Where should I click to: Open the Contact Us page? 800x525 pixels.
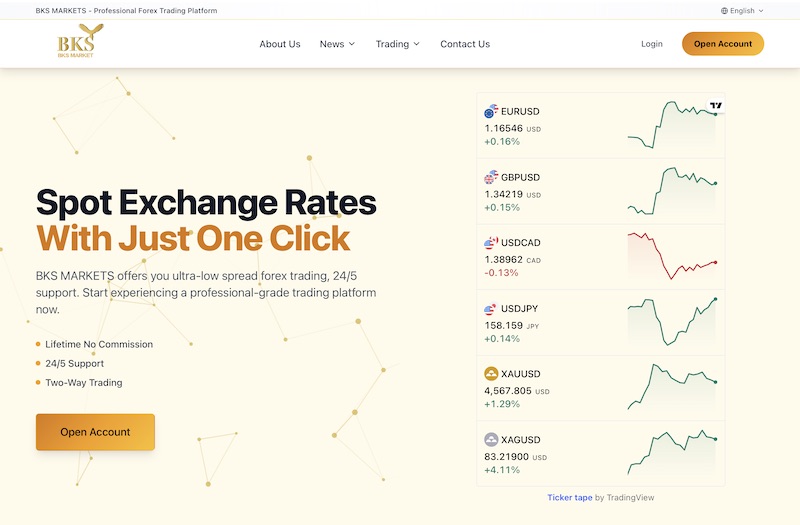(x=465, y=44)
